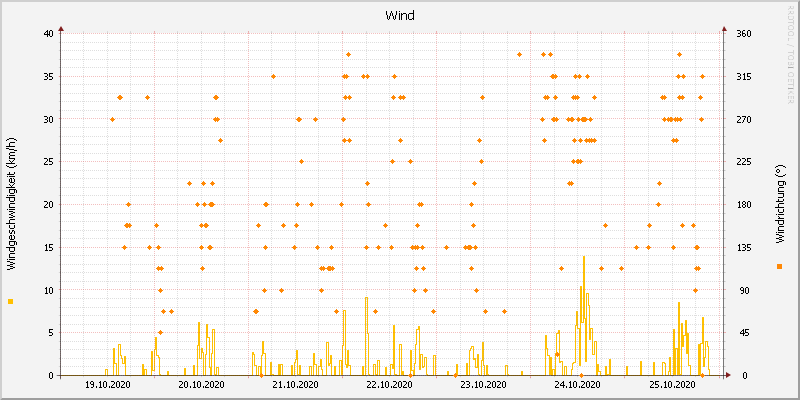The height and width of the screenshot is (400, 800).
Task: Click left axis value 25
Action: [48, 162]
